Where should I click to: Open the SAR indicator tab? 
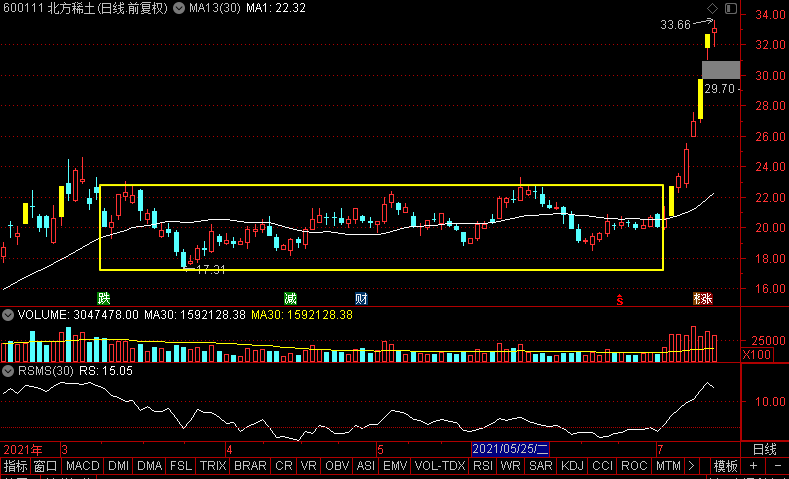click(541, 465)
